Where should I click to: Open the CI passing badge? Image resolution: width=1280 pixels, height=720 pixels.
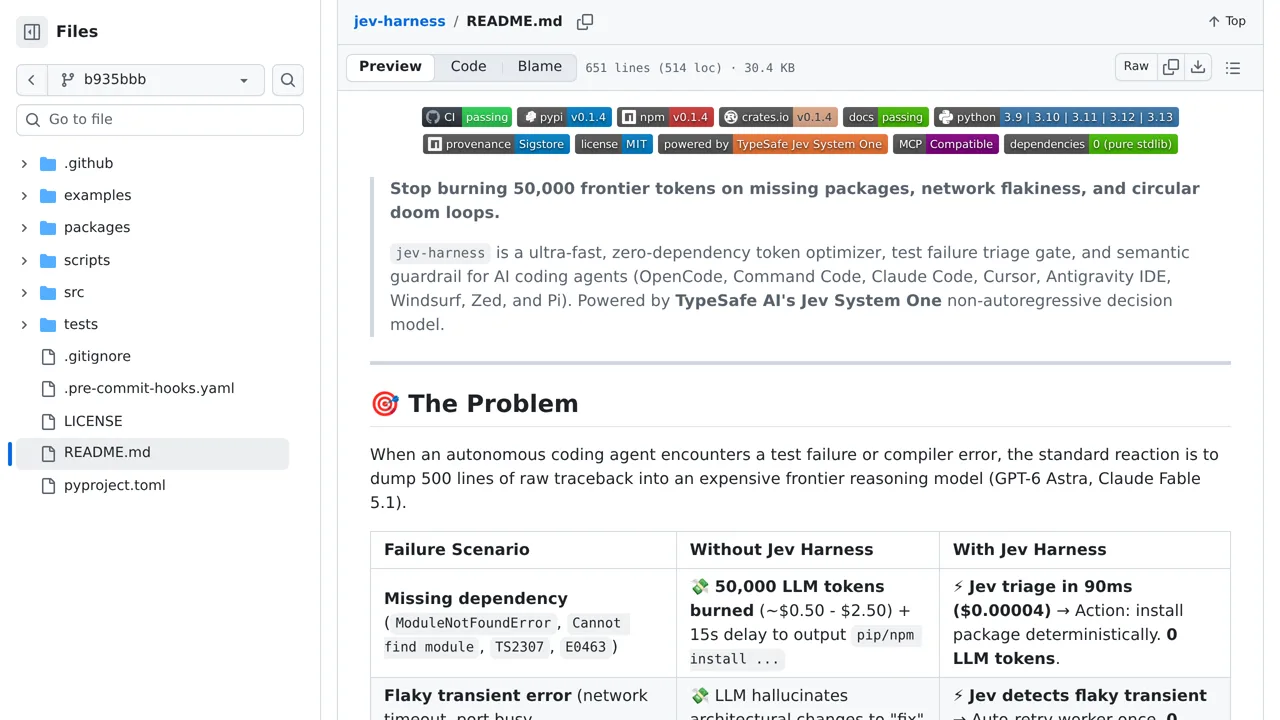coord(467,117)
